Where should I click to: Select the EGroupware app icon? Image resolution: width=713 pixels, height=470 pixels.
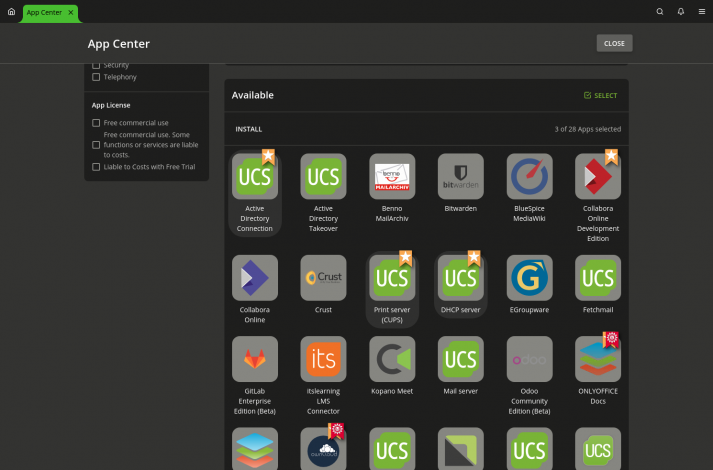529,278
